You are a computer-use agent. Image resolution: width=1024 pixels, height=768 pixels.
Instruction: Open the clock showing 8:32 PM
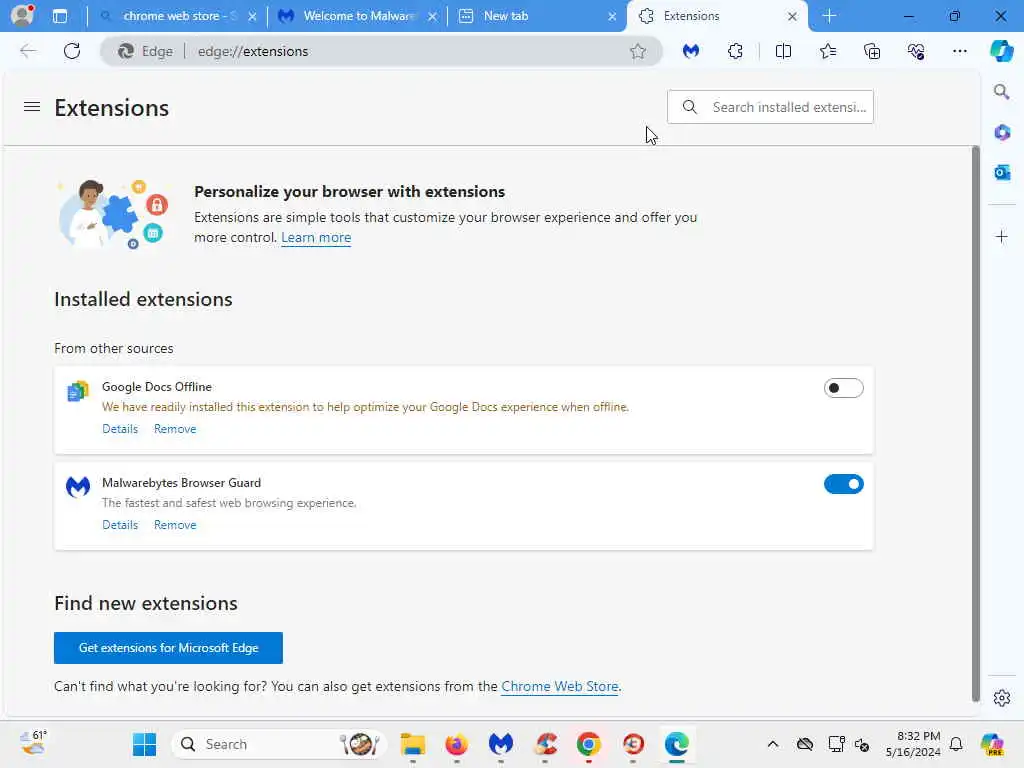tap(913, 744)
